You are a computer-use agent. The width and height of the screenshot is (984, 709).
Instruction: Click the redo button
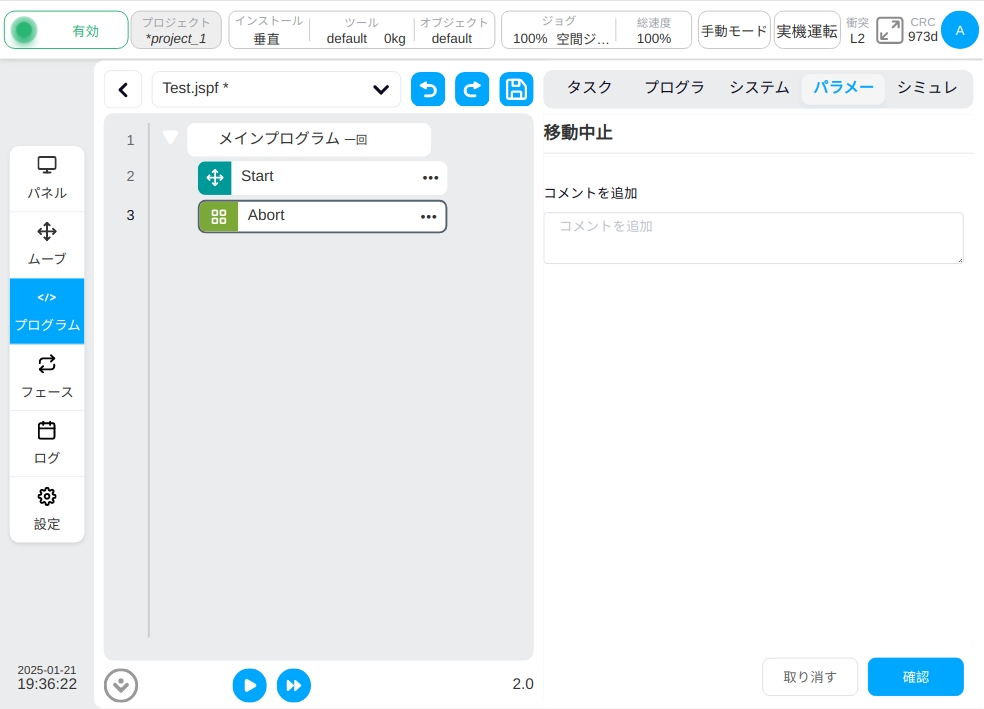point(472,89)
